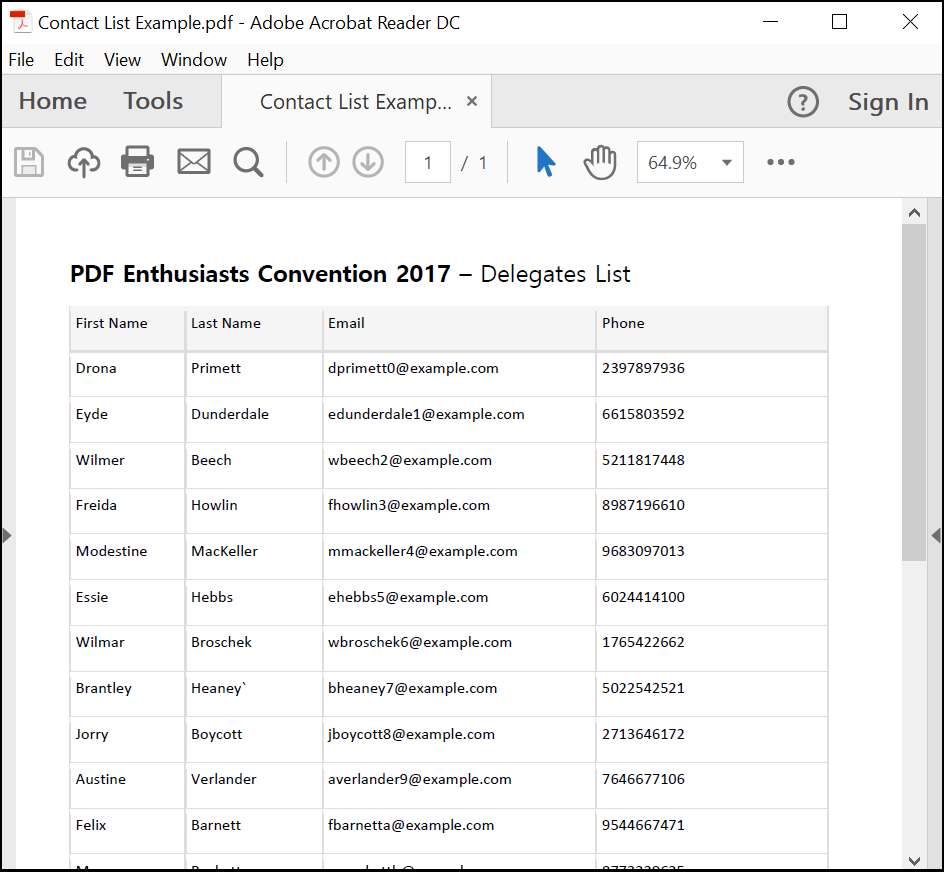This screenshot has width=944, height=872.
Task: Click inside the page number field
Action: click(x=427, y=161)
